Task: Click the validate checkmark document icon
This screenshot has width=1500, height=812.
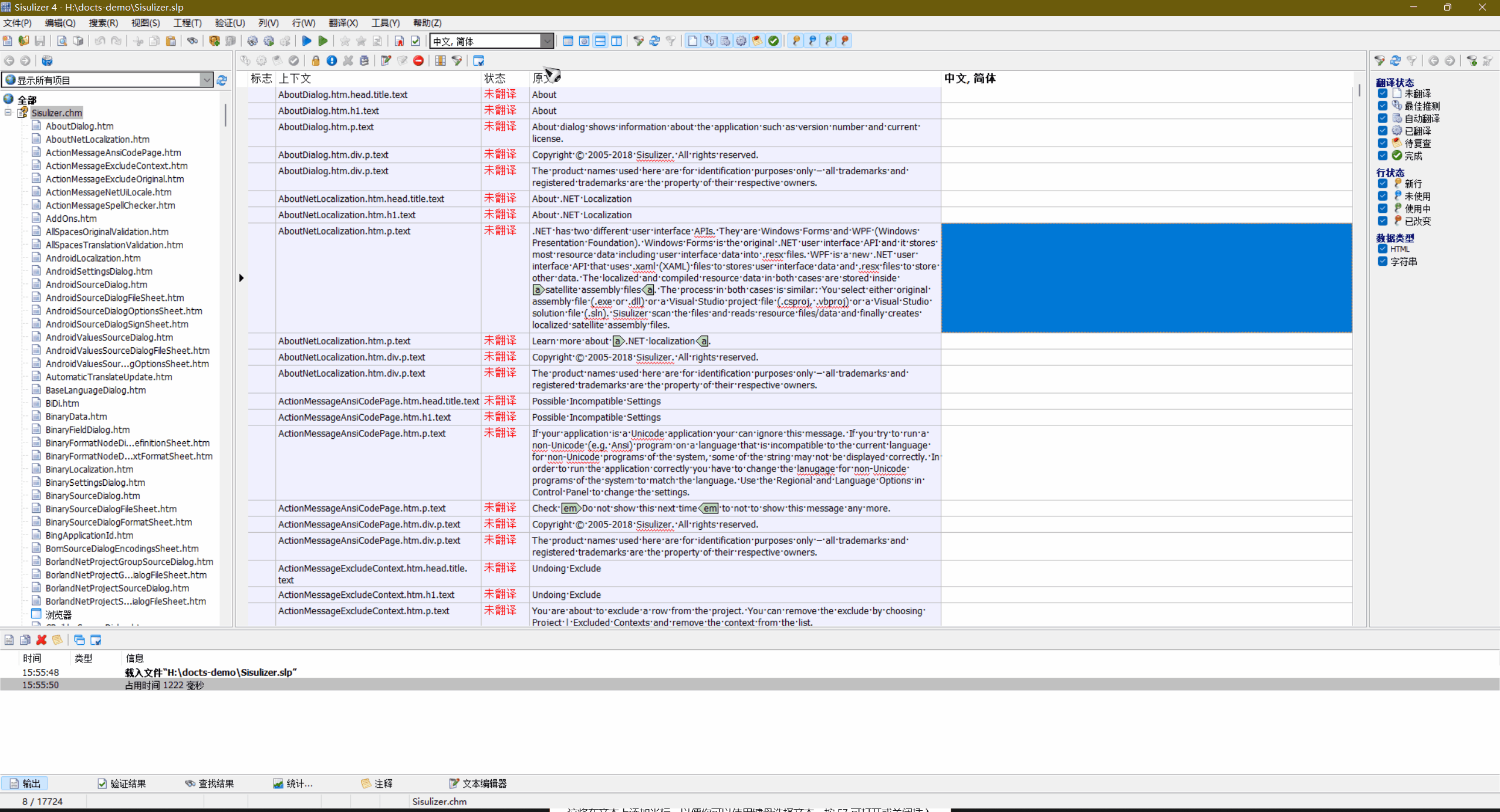Action: [415, 40]
